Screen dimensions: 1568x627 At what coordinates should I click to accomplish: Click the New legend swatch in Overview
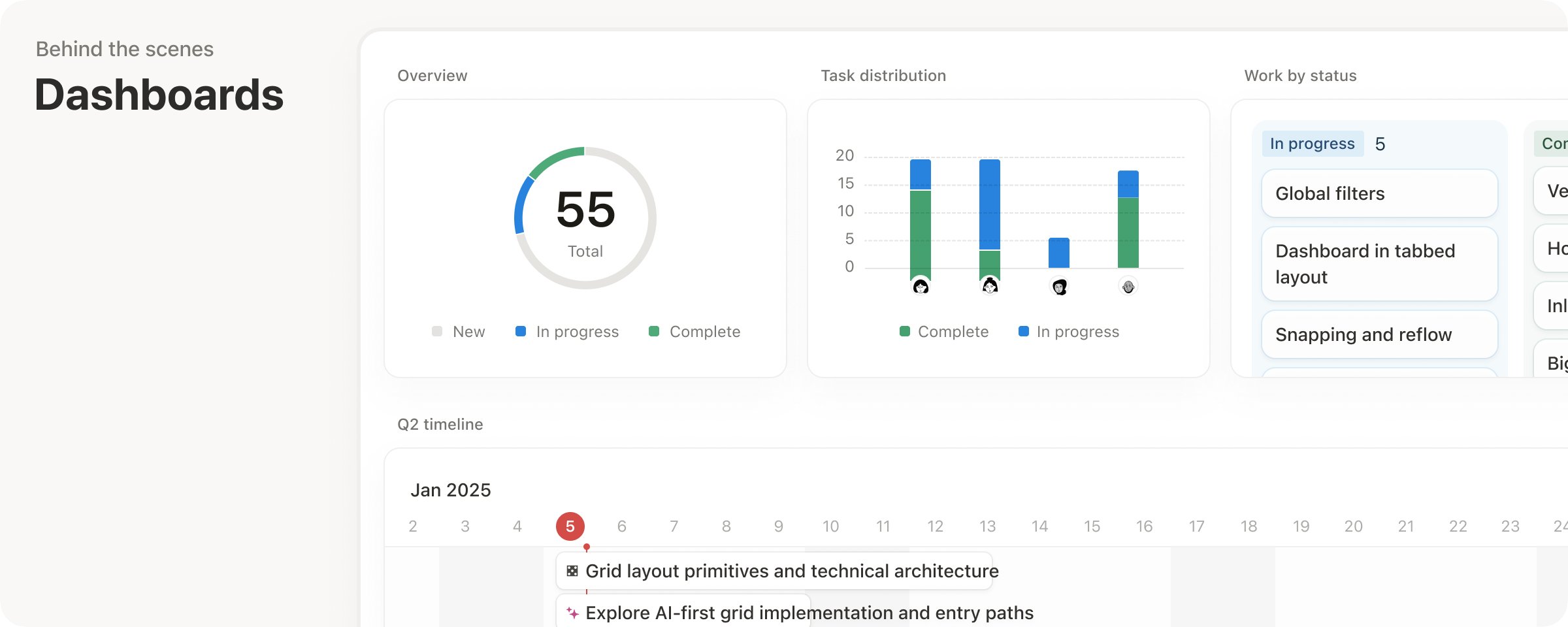(437, 331)
